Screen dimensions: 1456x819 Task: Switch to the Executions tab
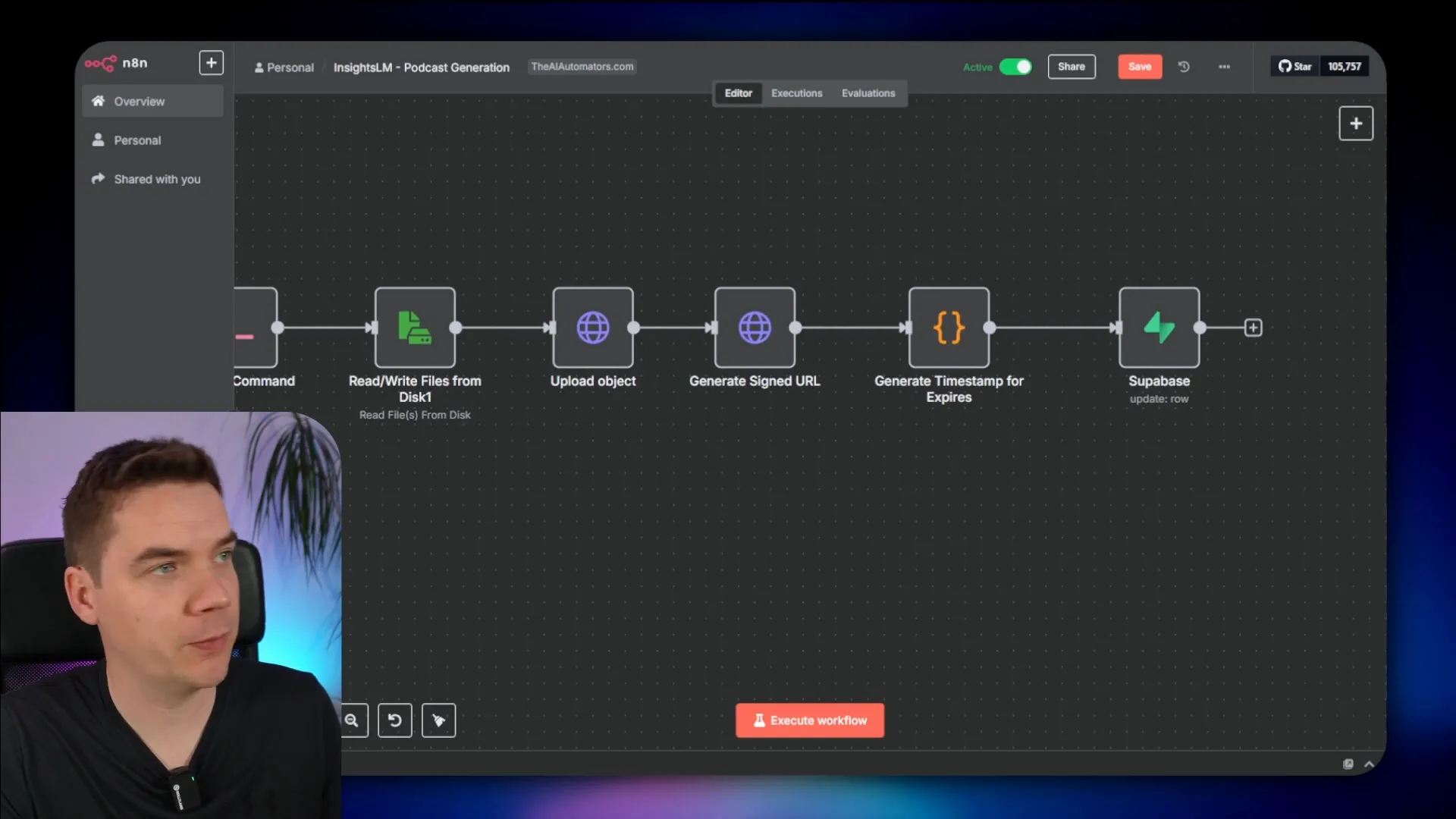[796, 93]
